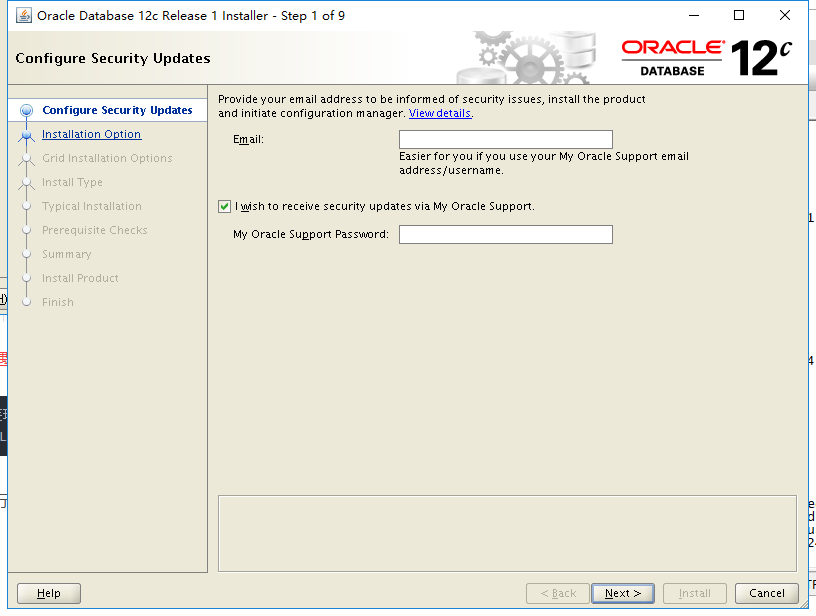Screen dimensions: 816x616
Task: Minimize the installer window
Action: 694,16
